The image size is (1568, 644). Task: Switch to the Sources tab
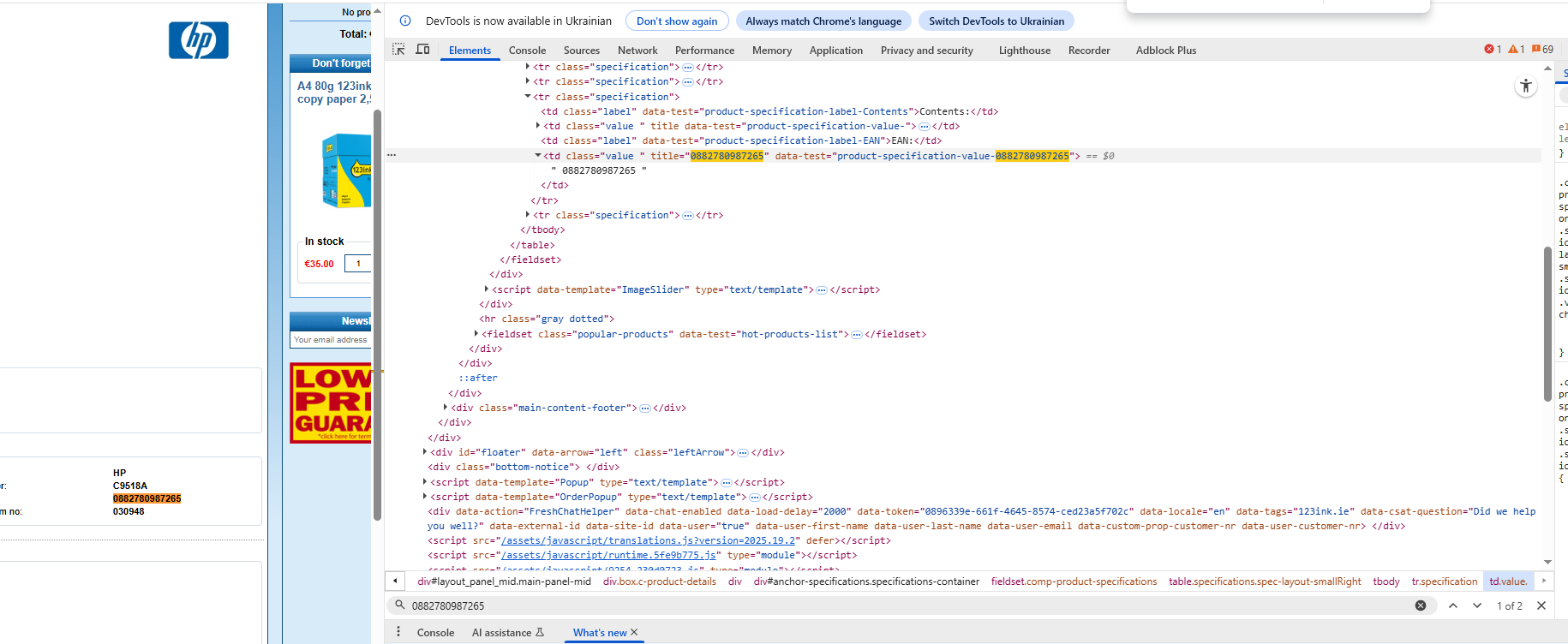582,51
